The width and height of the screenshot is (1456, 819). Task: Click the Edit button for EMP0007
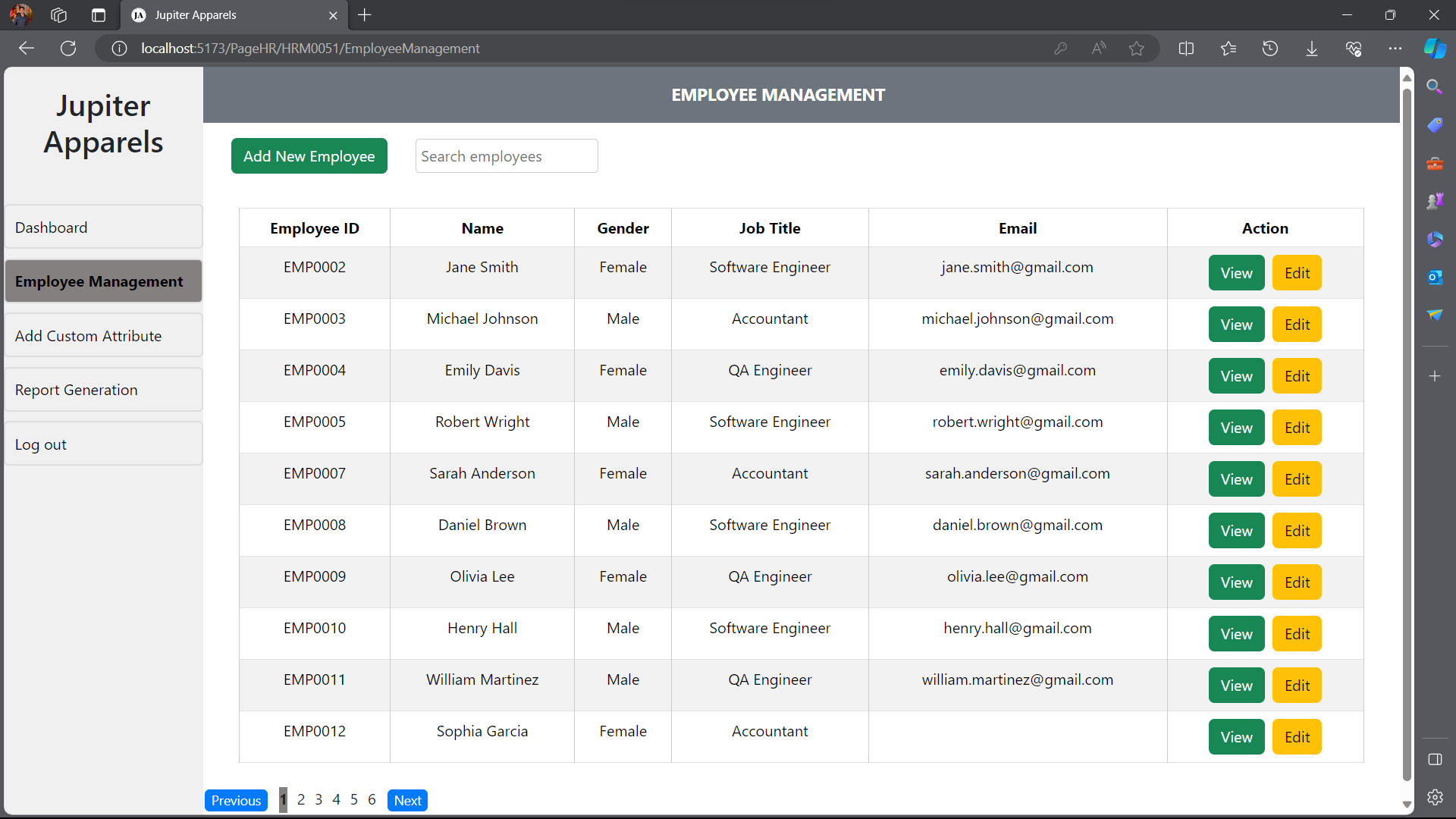click(1297, 479)
